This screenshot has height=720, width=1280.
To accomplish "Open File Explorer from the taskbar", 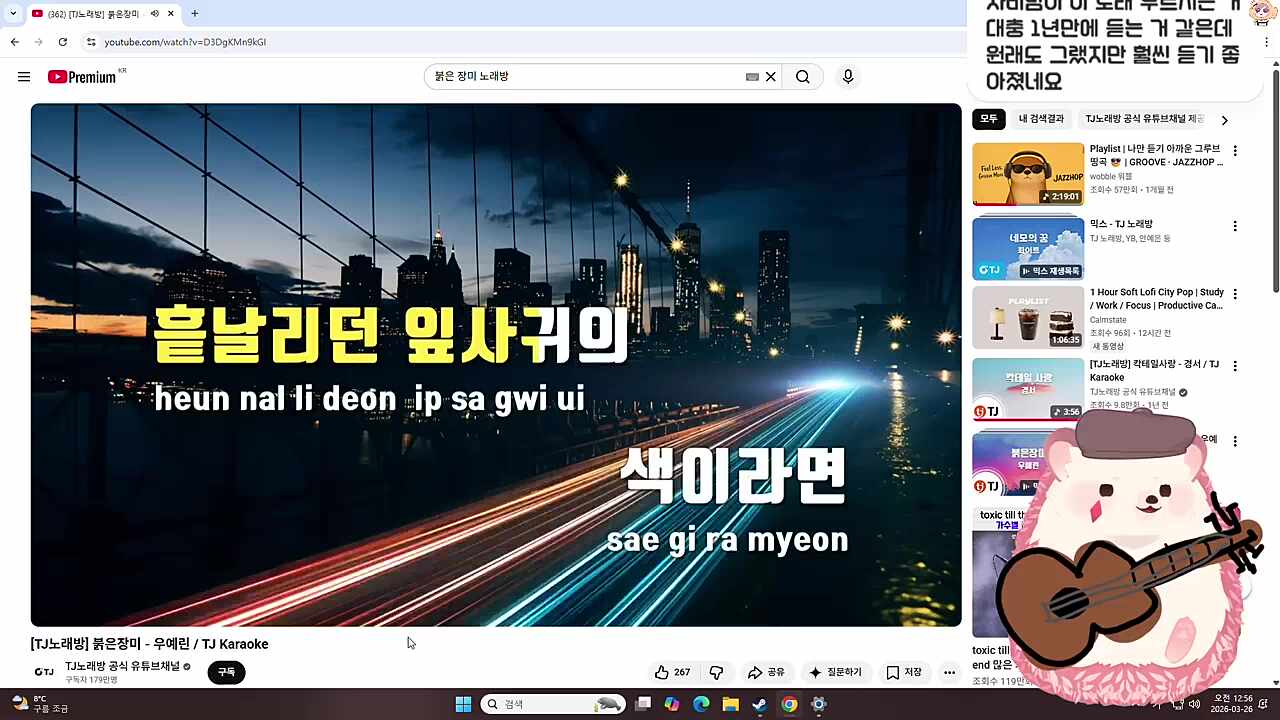I will point(731,704).
